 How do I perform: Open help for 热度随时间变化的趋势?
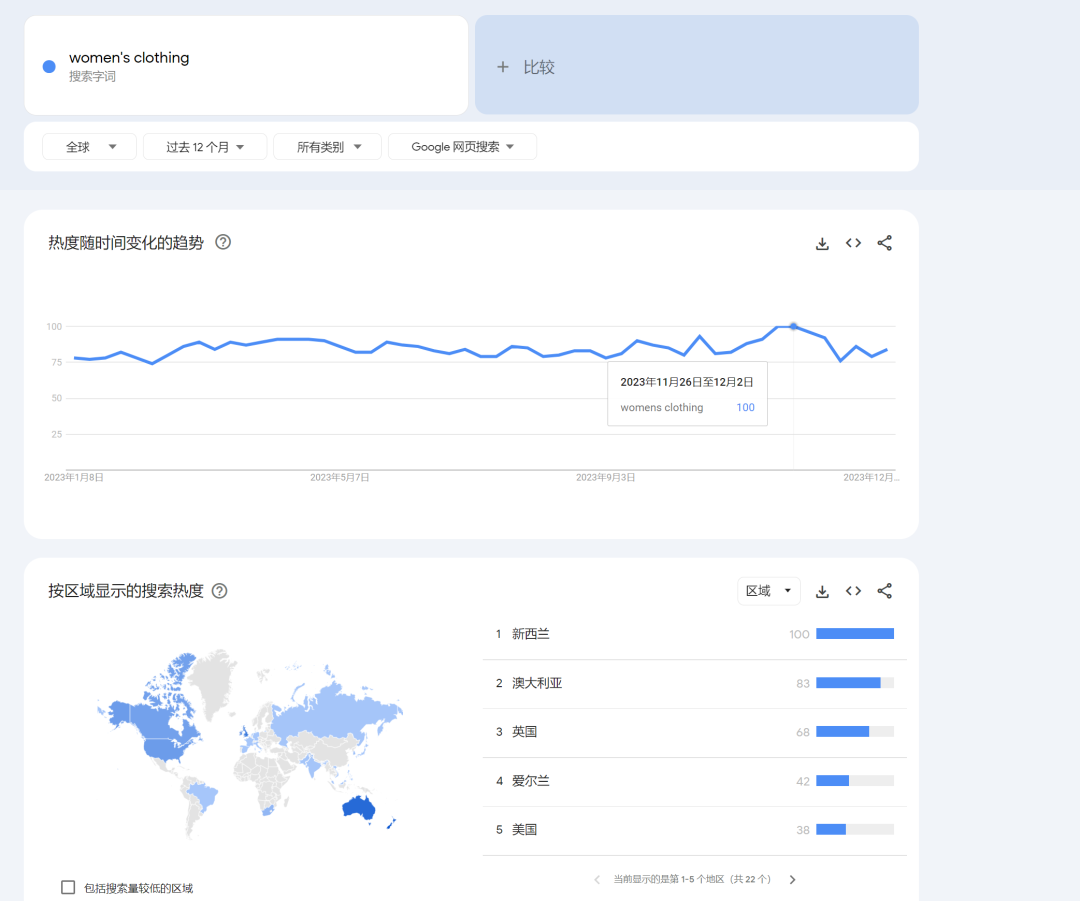[223, 242]
